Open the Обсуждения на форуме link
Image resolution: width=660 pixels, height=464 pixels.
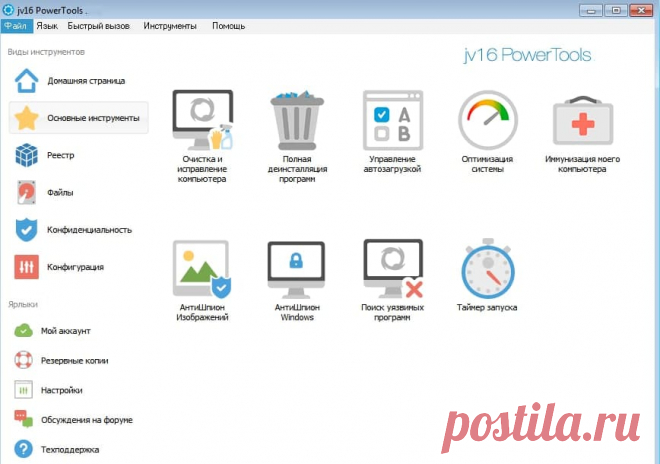point(87,420)
